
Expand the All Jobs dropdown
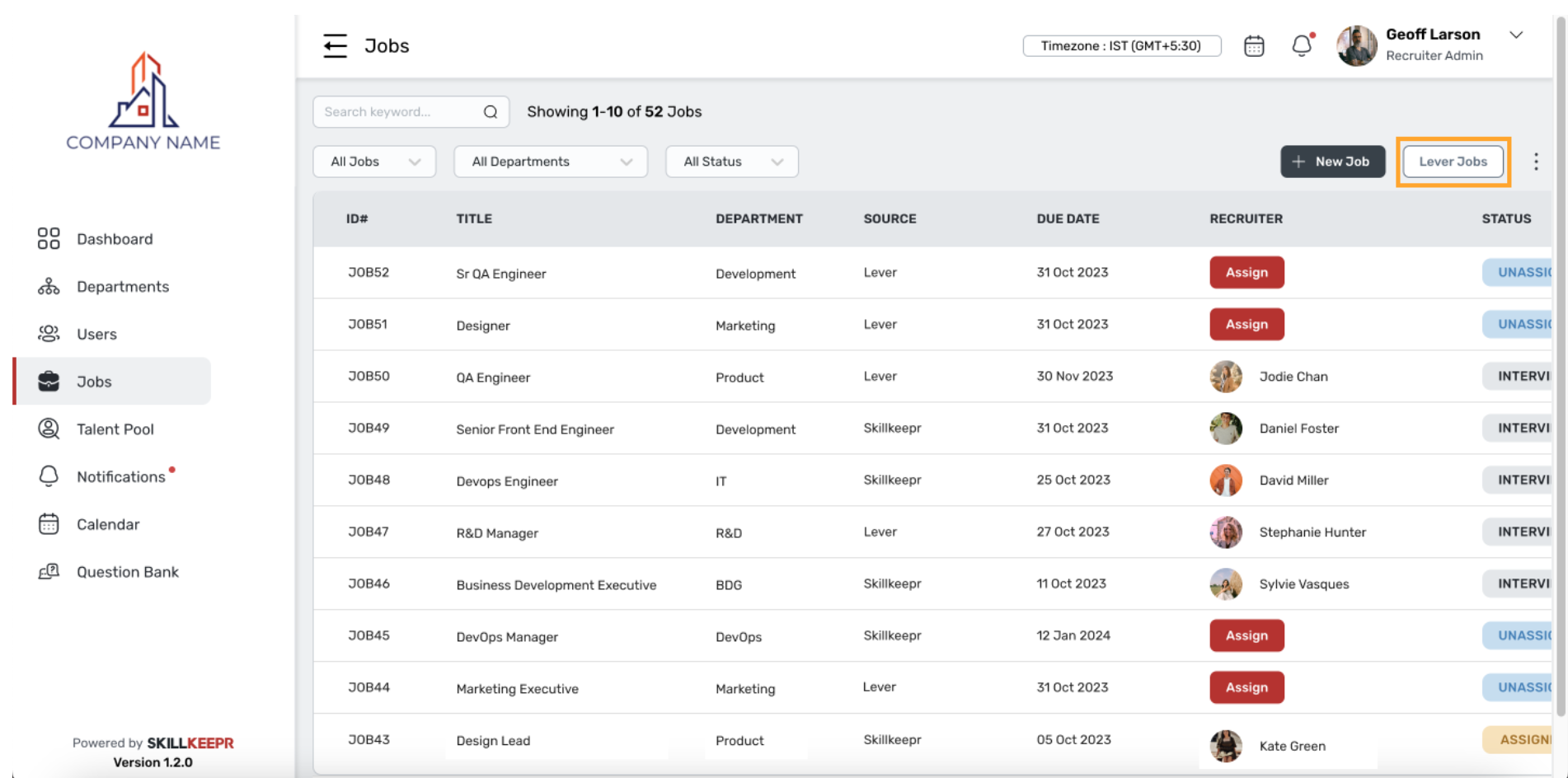click(374, 162)
